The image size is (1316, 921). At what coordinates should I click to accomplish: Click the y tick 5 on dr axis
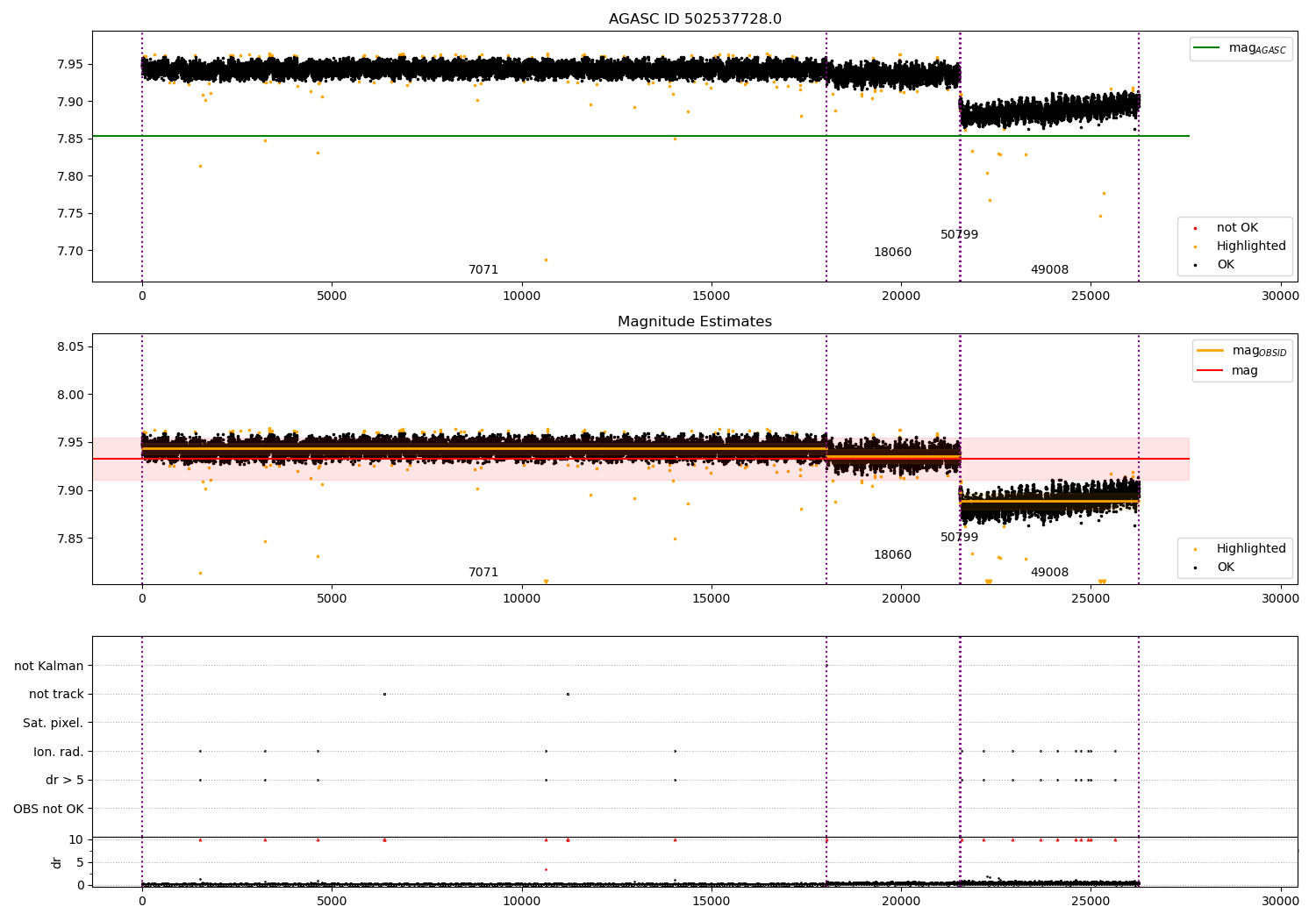pyautogui.click(x=80, y=863)
